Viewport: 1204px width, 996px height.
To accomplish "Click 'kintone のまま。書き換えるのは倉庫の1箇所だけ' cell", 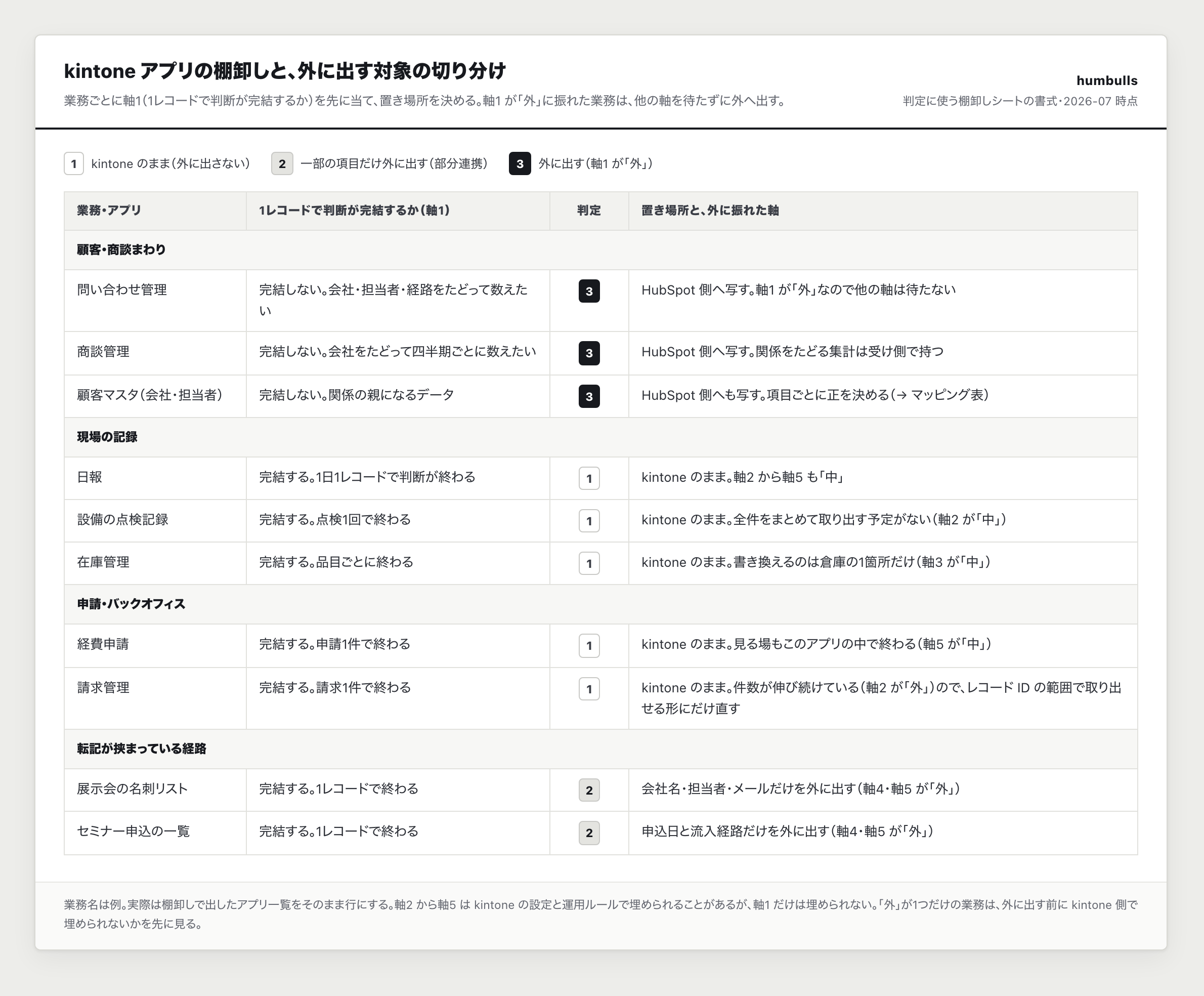I will (x=883, y=563).
